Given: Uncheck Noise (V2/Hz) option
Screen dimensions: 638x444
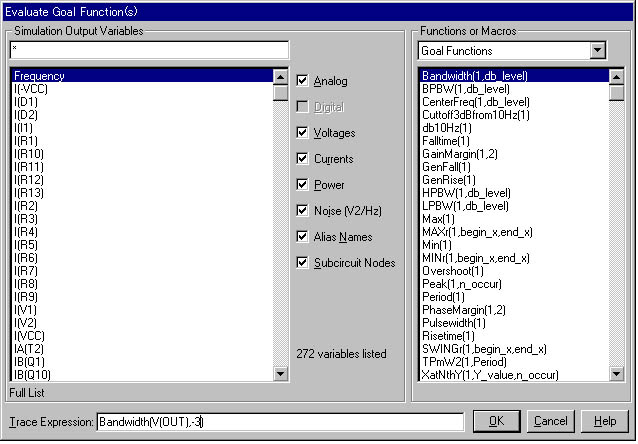Looking at the screenshot, I should pyautogui.click(x=303, y=211).
